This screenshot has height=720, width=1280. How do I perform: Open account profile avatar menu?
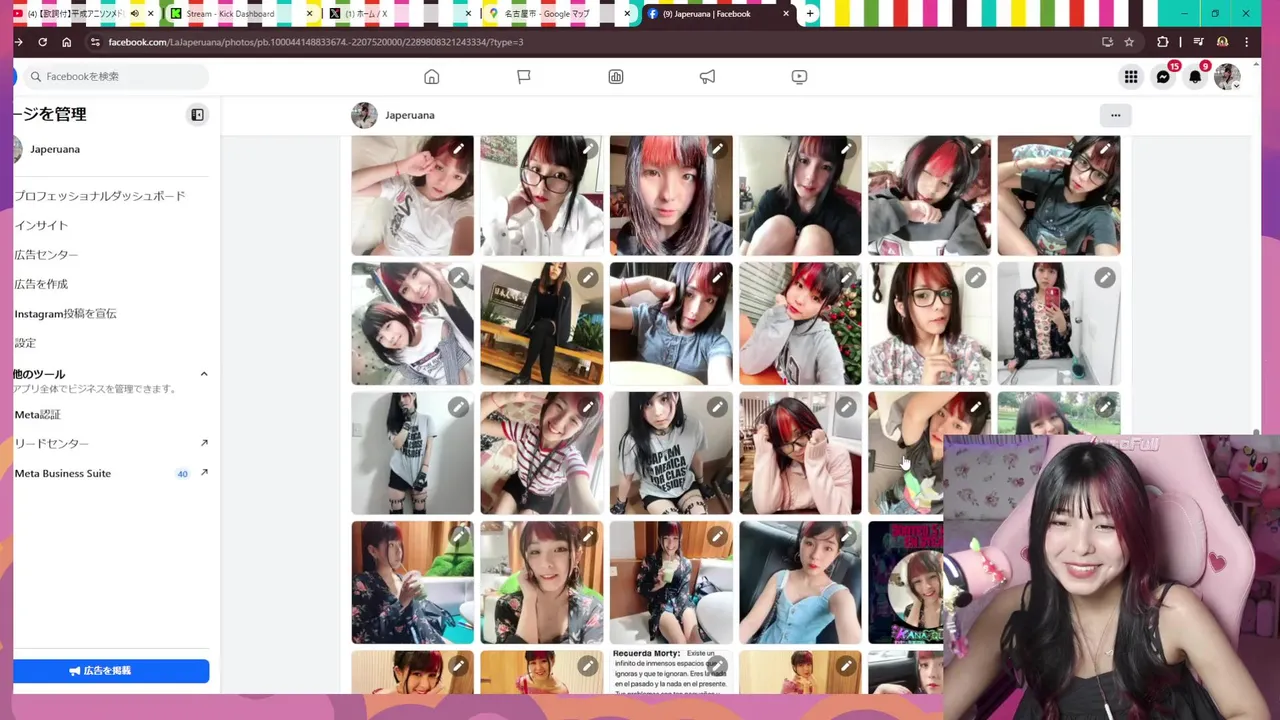[x=1227, y=77]
